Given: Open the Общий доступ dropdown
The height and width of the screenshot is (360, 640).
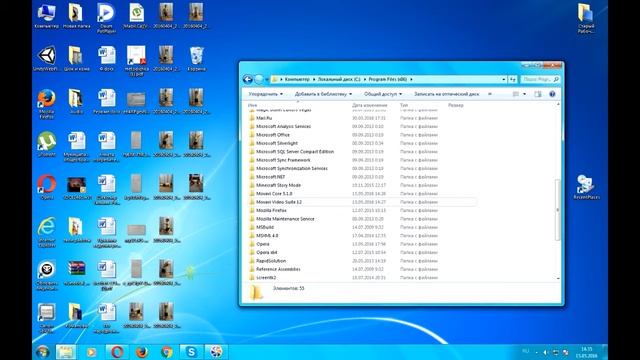Looking at the screenshot, I should click(383, 94).
